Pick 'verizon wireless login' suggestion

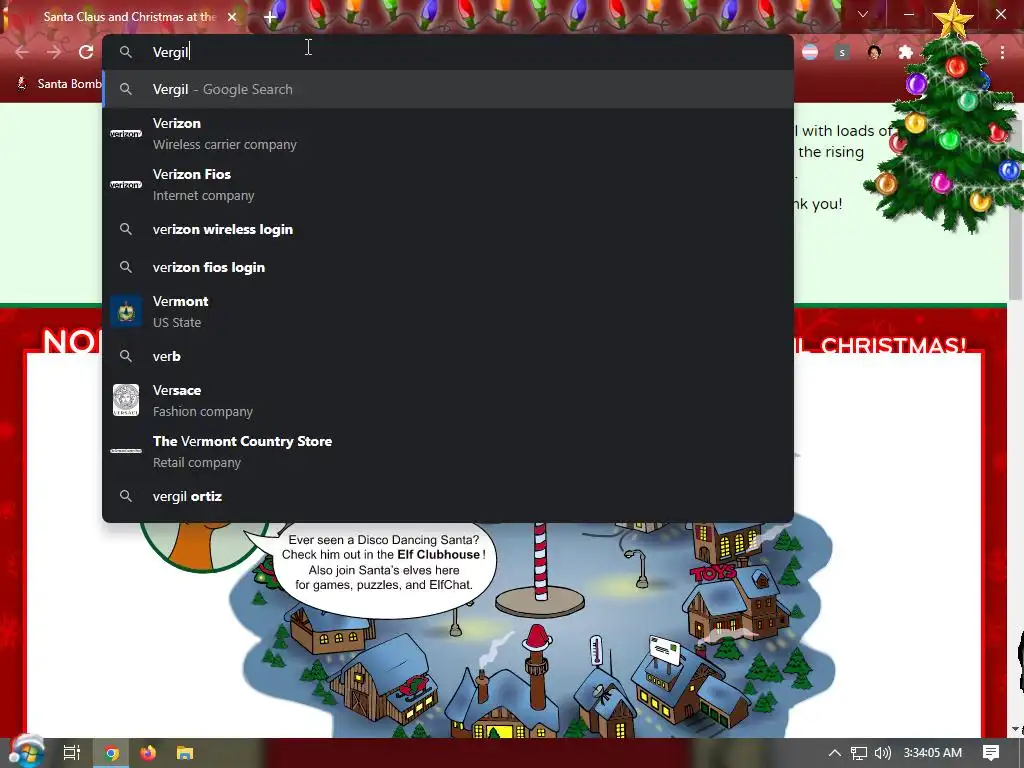448,229
